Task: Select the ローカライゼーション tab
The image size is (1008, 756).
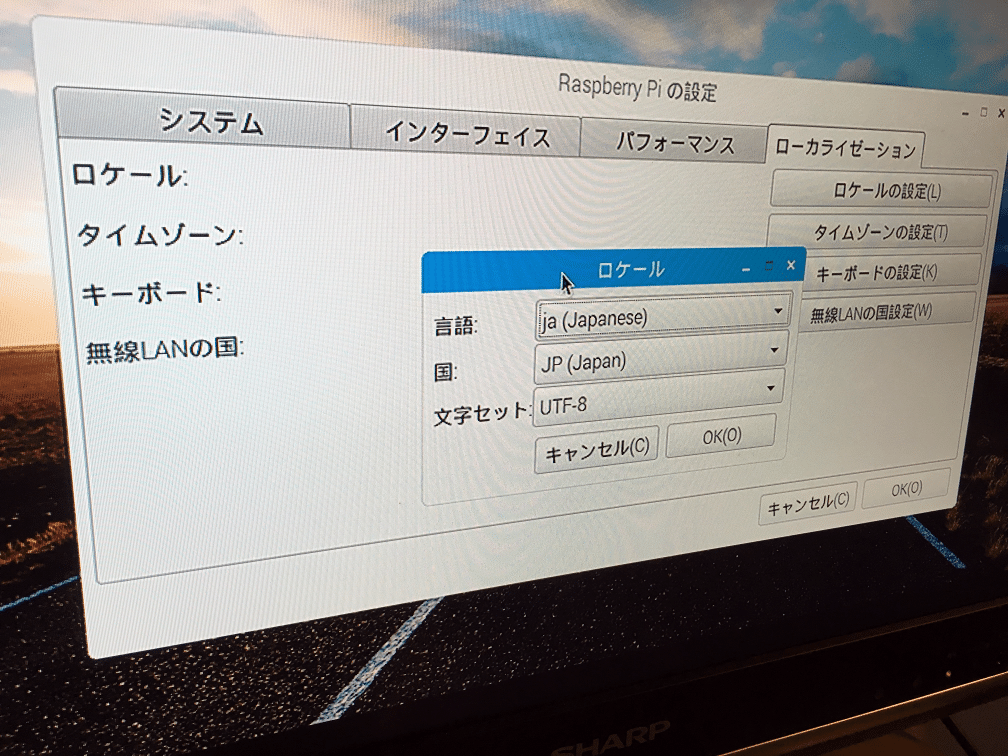Action: click(x=845, y=148)
